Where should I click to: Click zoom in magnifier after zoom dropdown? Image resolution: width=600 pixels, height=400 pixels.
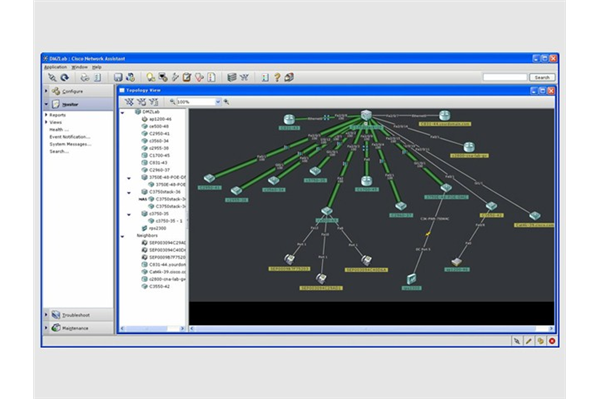click(227, 102)
